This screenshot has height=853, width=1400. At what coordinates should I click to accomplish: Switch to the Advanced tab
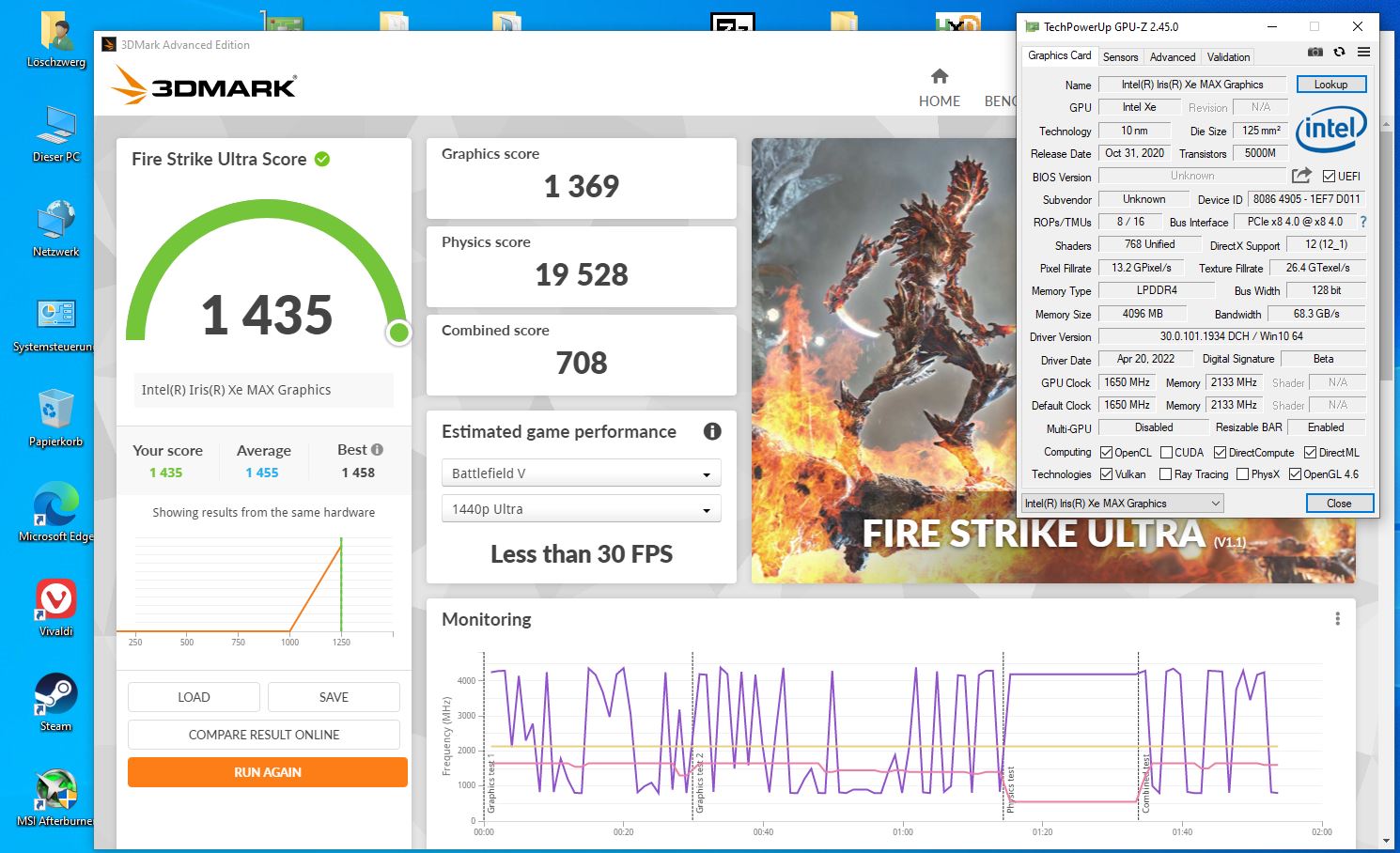click(x=1173, y=57)
